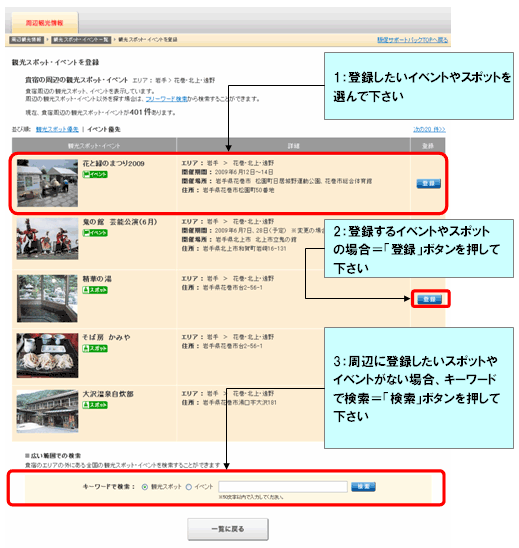Click the イベント優先 sort label
Image resolution: width=519 pixels, height=548 pixels.
(104, 129)
